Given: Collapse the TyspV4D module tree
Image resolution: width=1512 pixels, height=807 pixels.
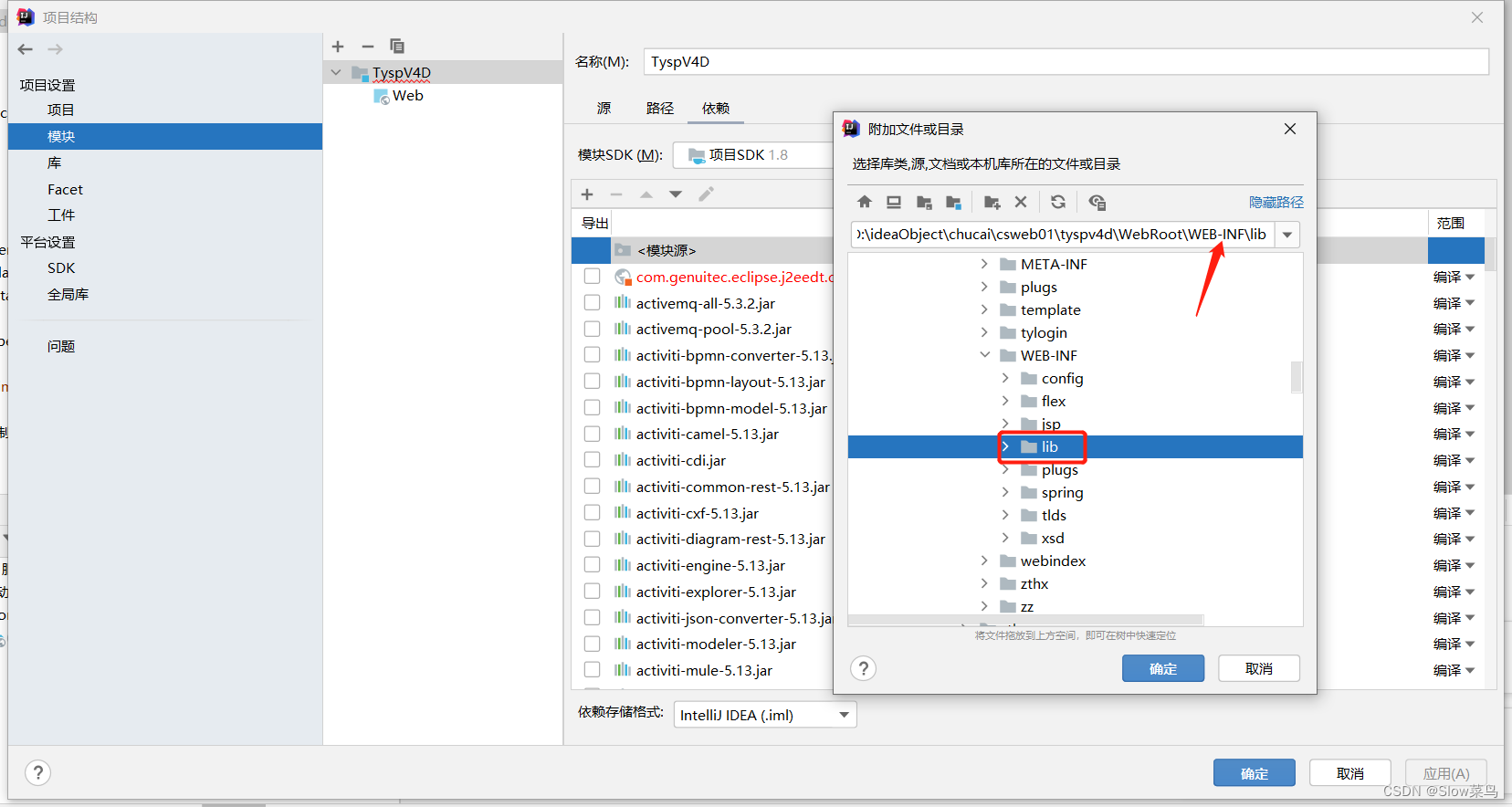Looking at the screenshot, I should [x=336, y=72].
